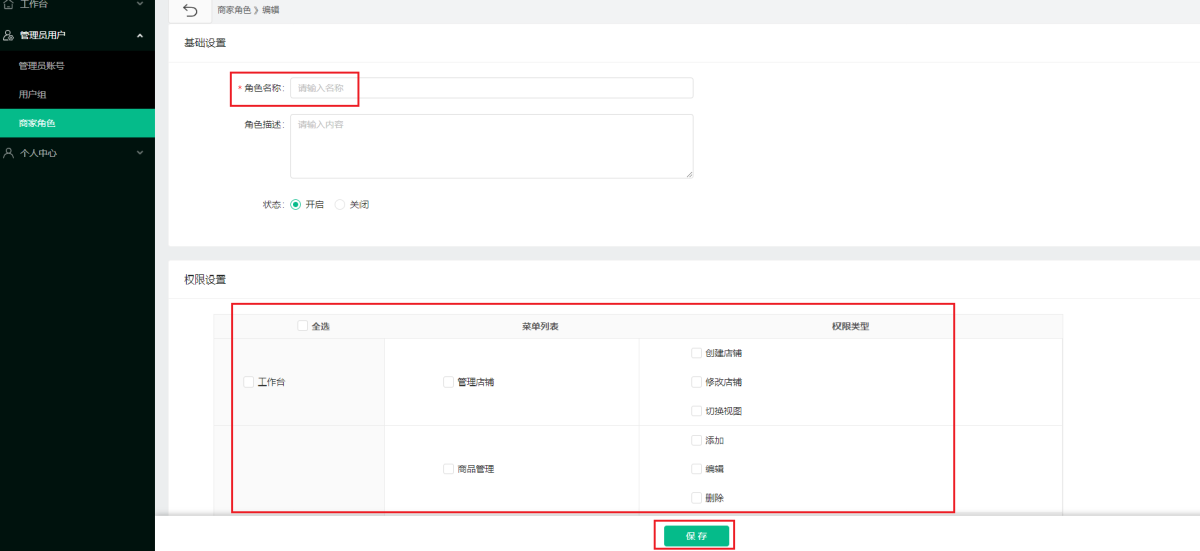This screenshot has height=551, width=1200.
Task: Click the 角色名称 input field
Action: (491, 88)
